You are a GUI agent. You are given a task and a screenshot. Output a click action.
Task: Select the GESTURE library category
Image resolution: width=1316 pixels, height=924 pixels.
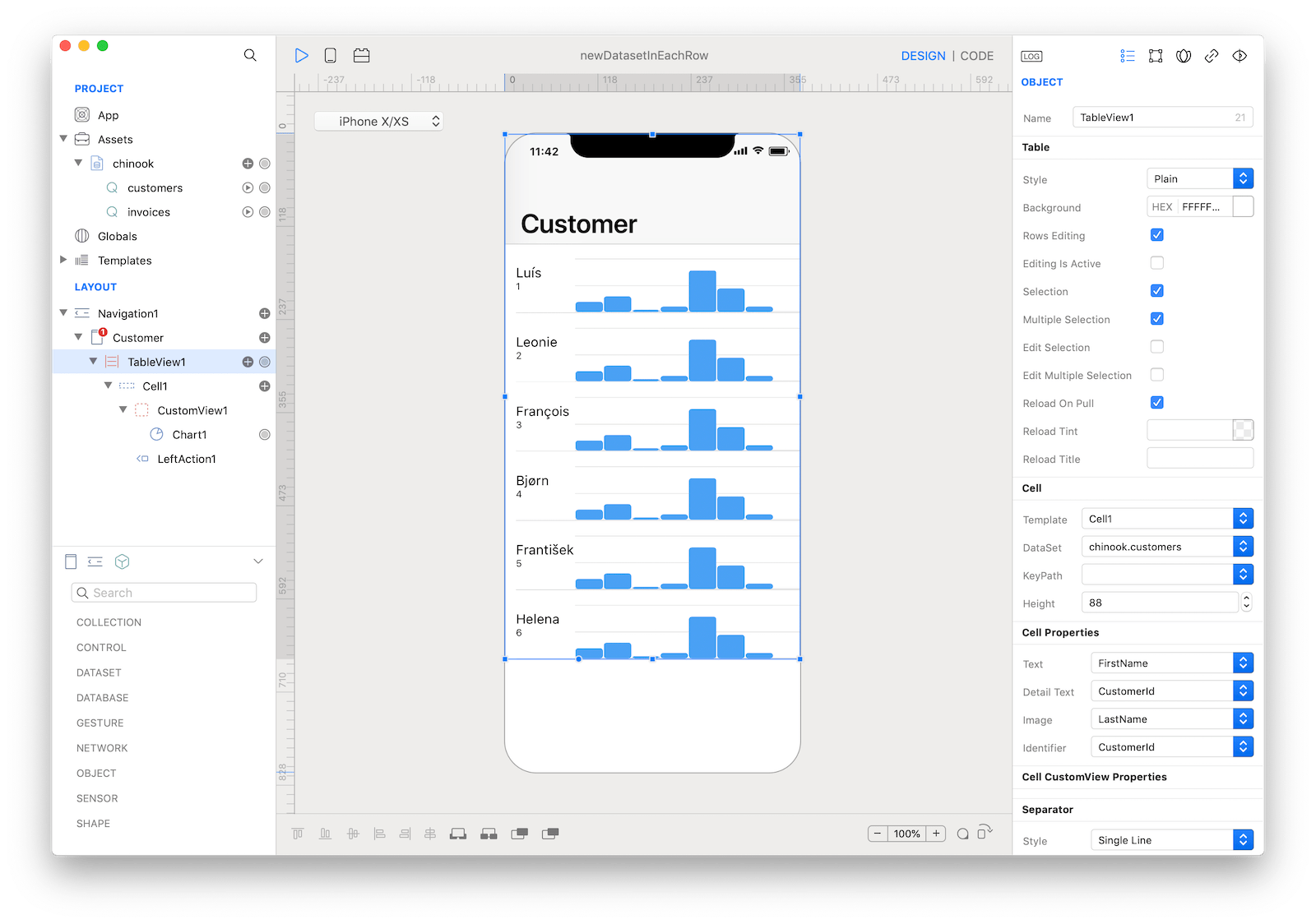point(100,723)
